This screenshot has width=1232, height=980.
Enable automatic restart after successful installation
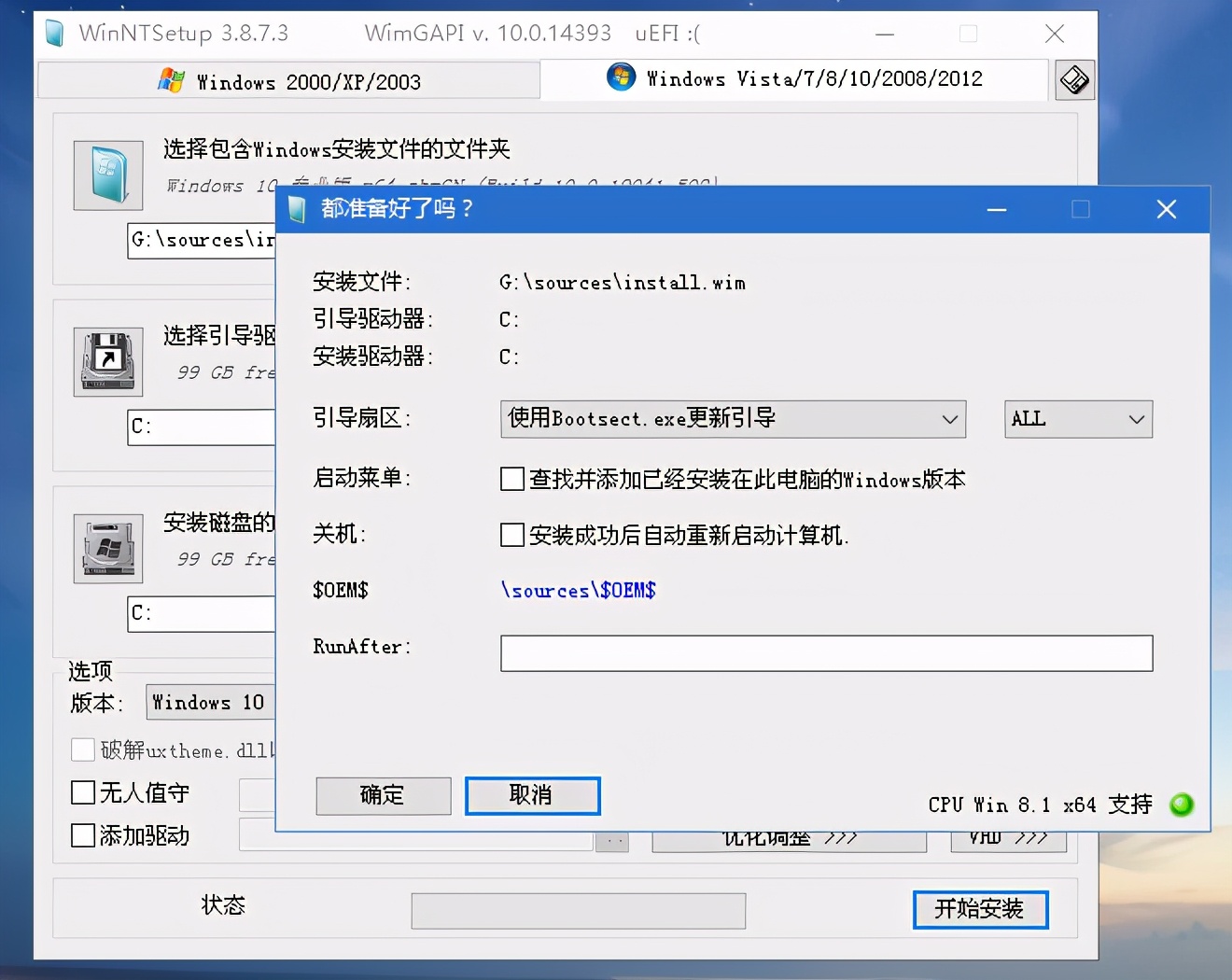pos(512,535)
